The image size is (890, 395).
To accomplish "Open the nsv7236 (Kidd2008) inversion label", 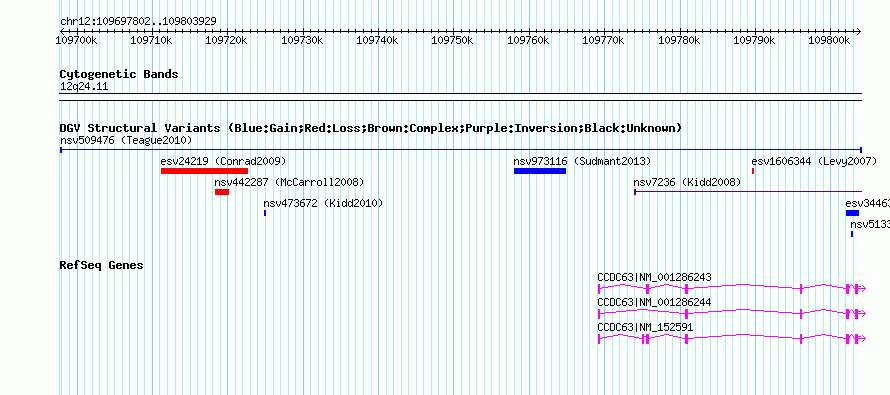I will 687,182.
